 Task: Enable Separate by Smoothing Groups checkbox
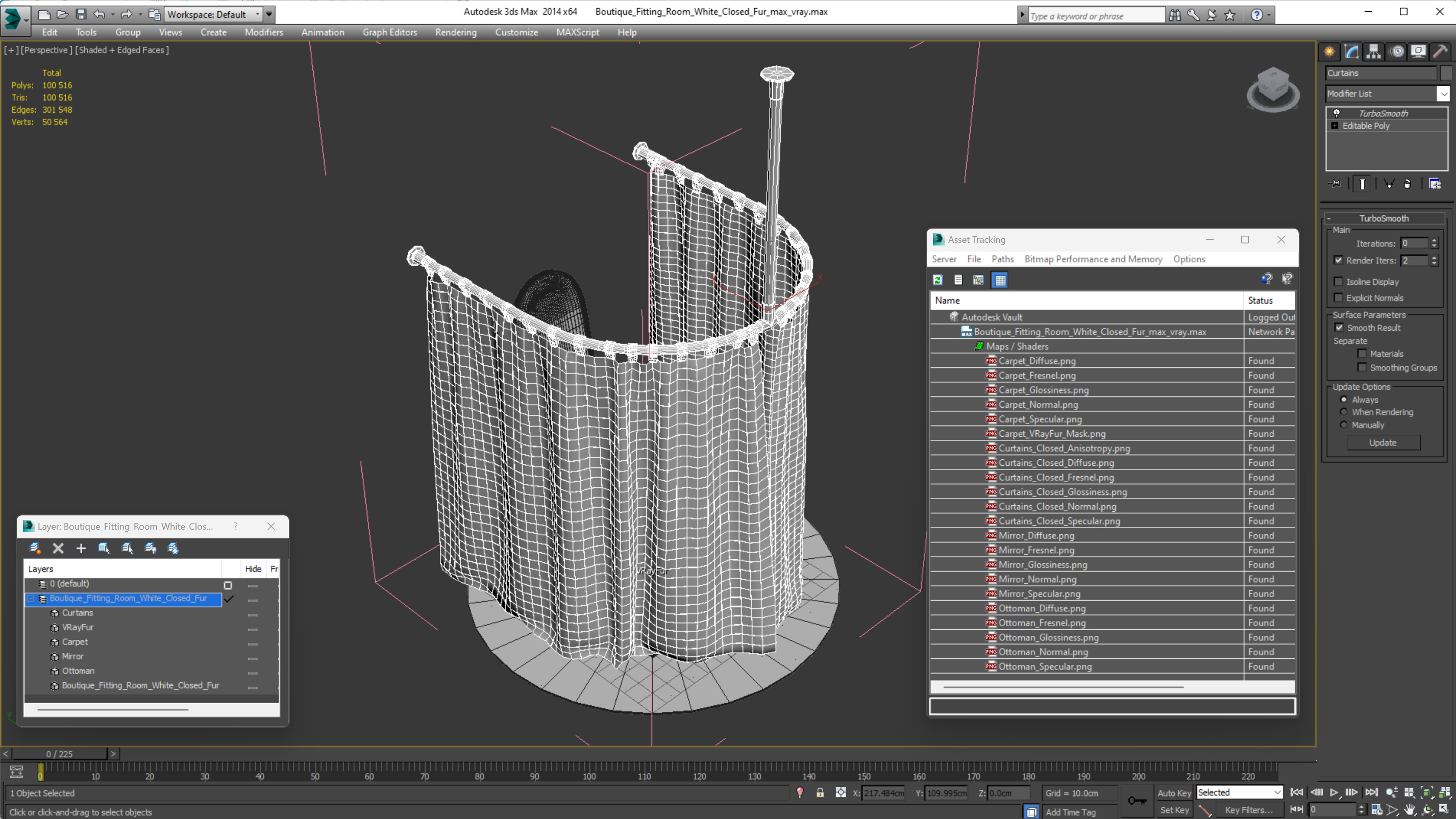pos(1362,367)
